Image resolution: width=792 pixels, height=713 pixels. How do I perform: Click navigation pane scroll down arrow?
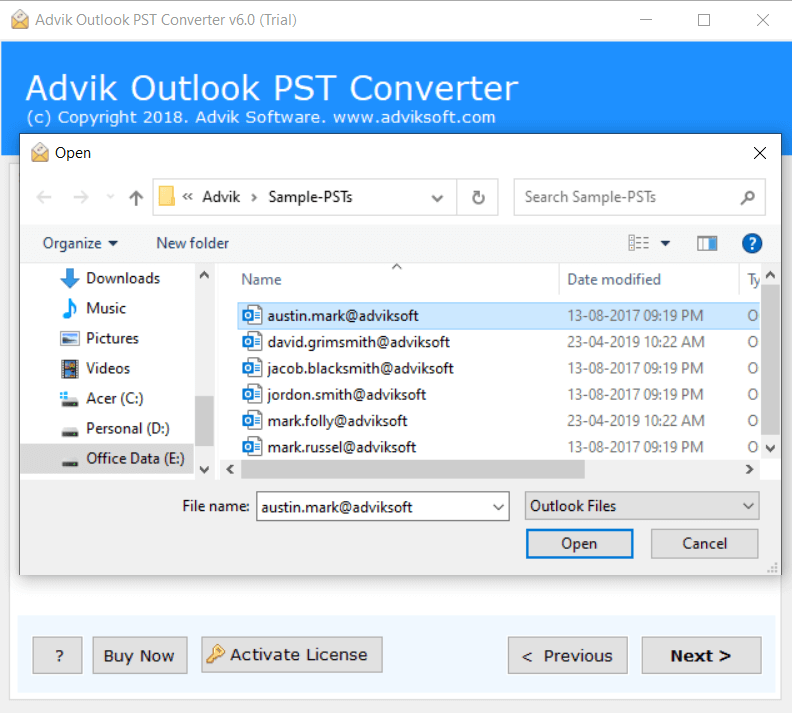pyautogui.click(x=204, y=470)
